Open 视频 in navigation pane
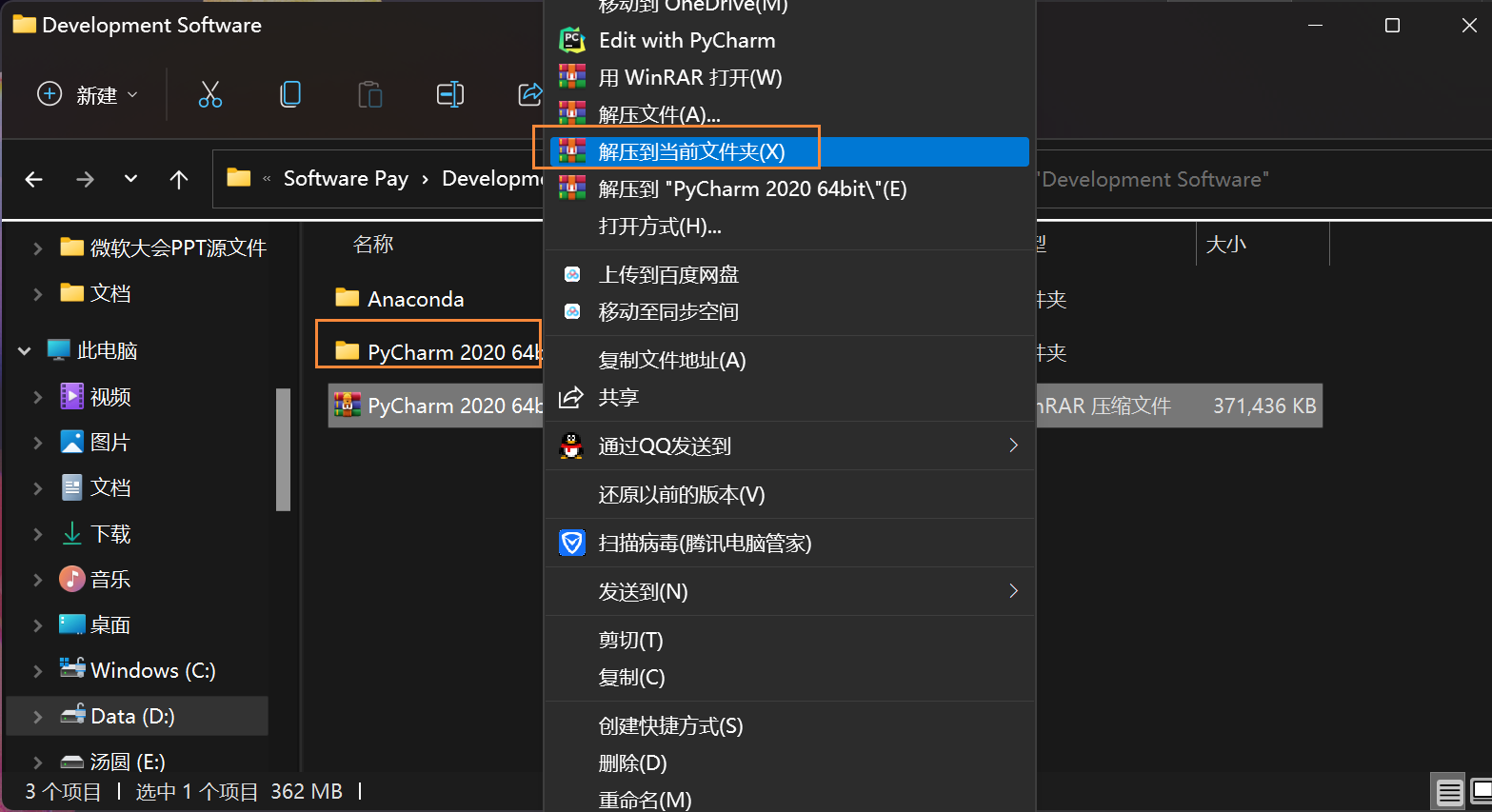 pyautogui.click(x=95, y=396)
